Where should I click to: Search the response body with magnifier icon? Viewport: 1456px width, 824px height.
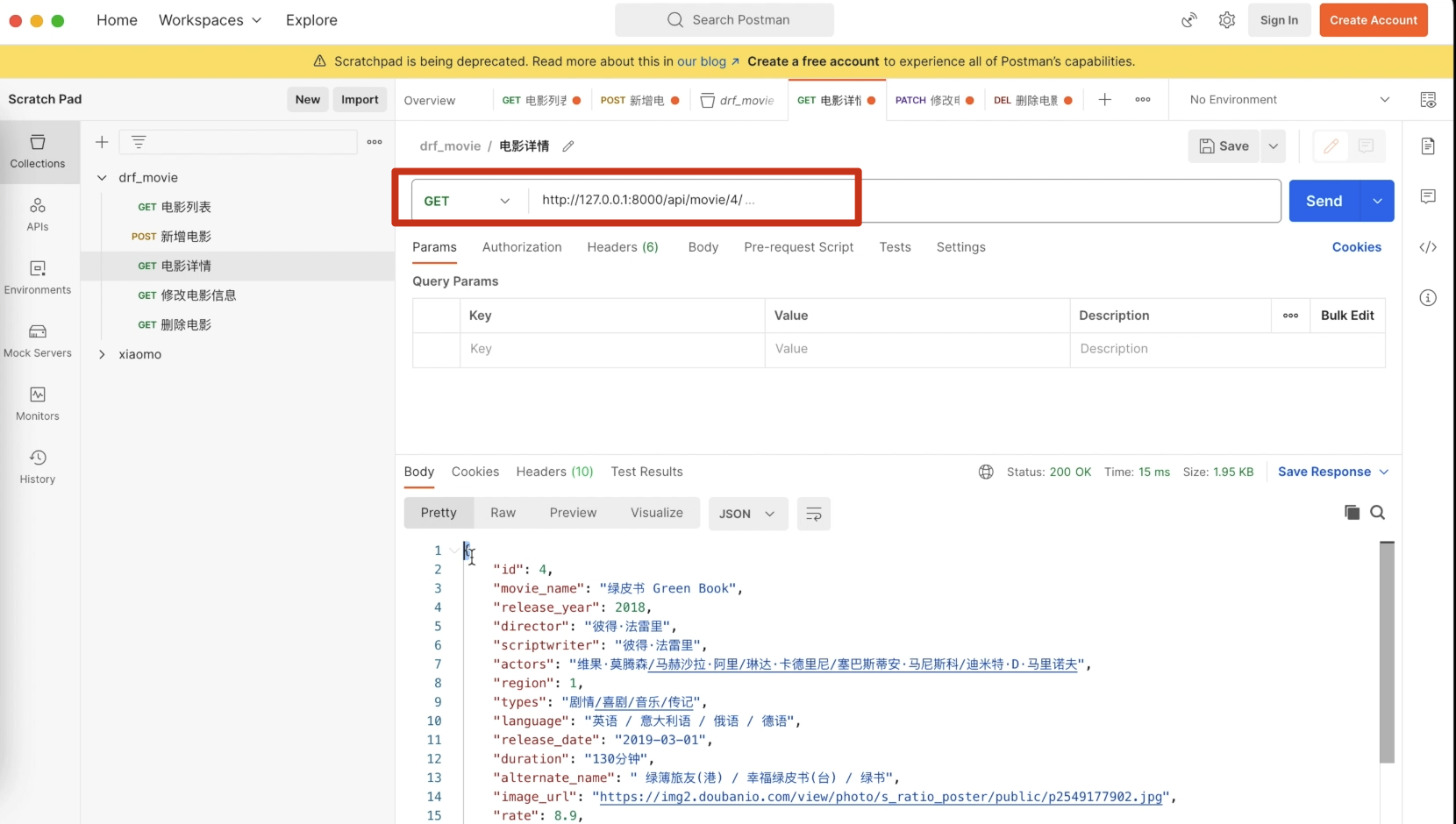(1378, 513)
